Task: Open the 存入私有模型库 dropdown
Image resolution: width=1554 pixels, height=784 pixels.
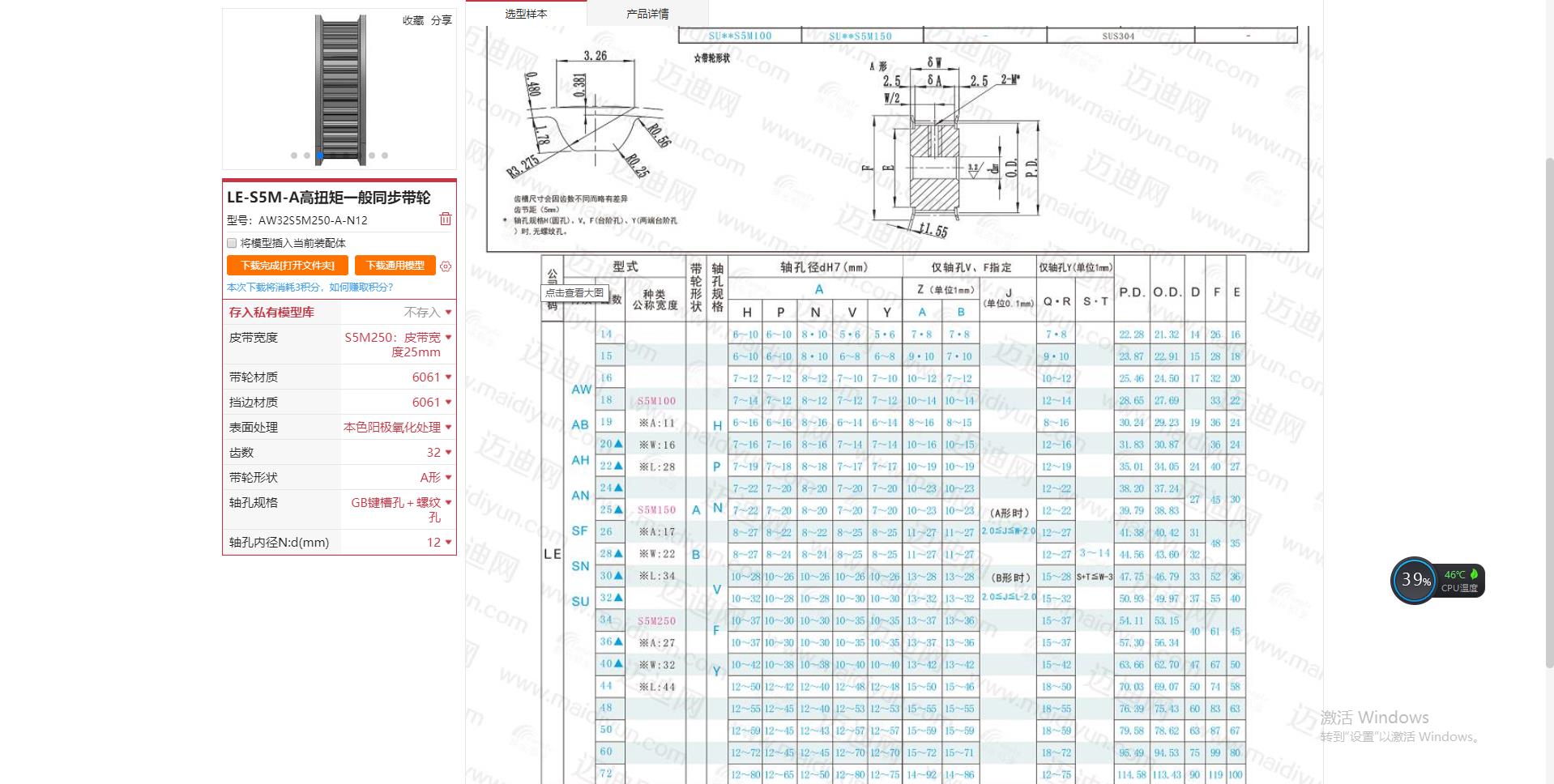Action: pyautogui.click(x=398, y=313)
